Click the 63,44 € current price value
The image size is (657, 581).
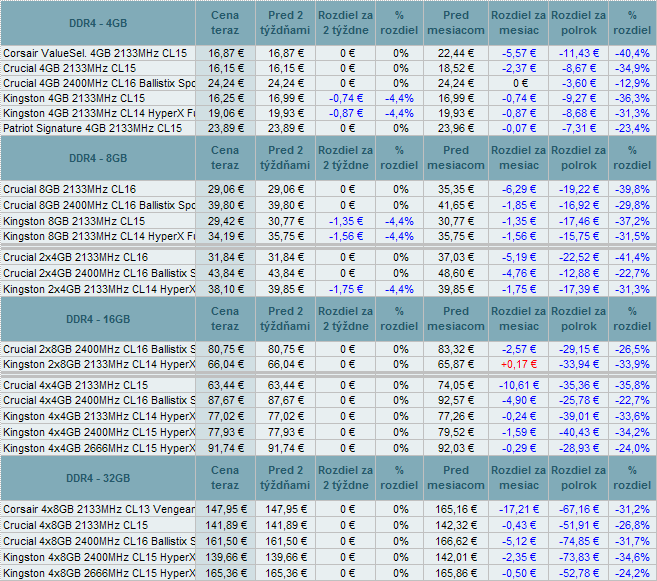click(226, 385)
